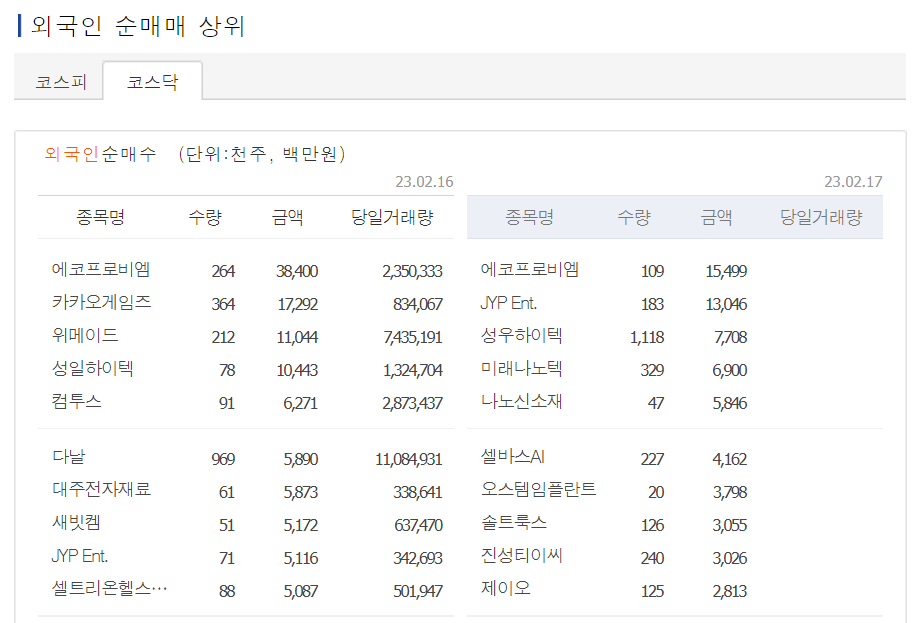915x623 pixels.
Task: Click 당일거래량 header in the 23.02.17 table
Action: click(x=821, y=218)
